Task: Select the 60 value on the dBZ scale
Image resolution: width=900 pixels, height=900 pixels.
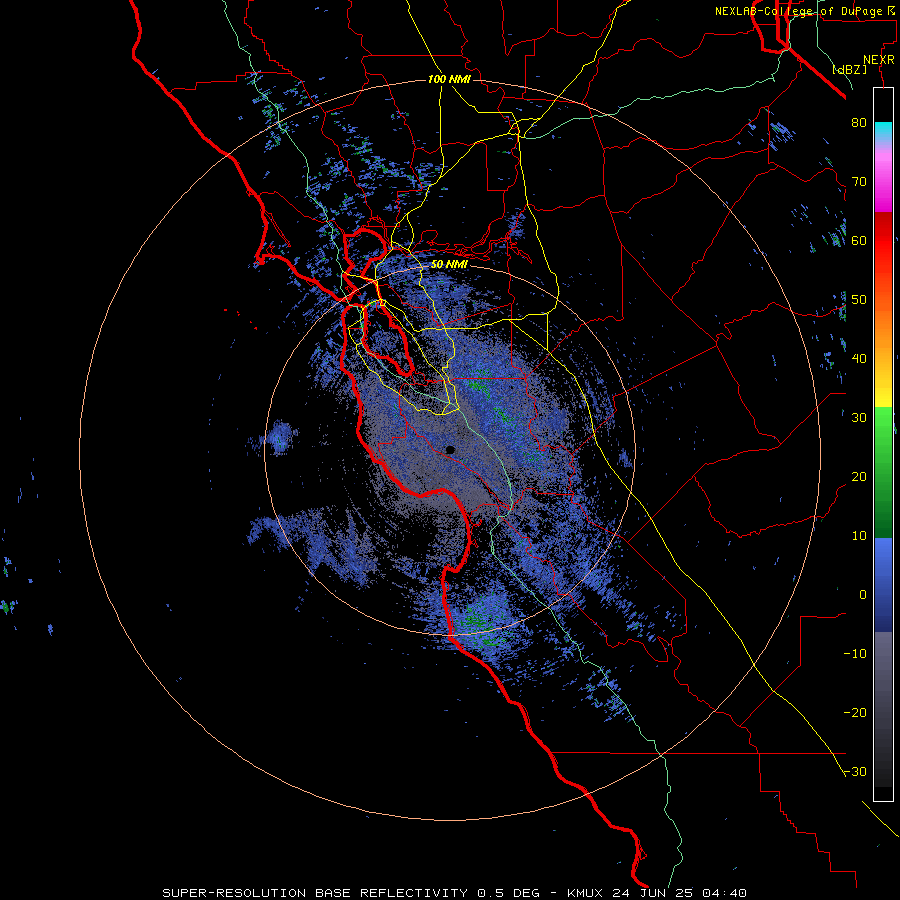Action: (x=859, y=240)
